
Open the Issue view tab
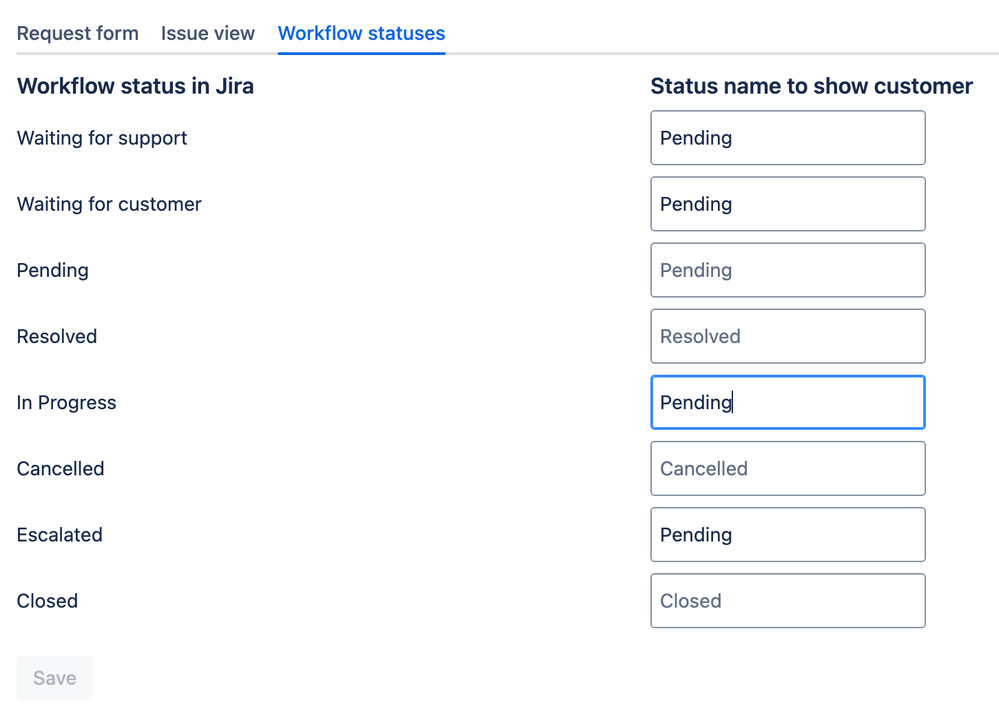tap(207, 33)
